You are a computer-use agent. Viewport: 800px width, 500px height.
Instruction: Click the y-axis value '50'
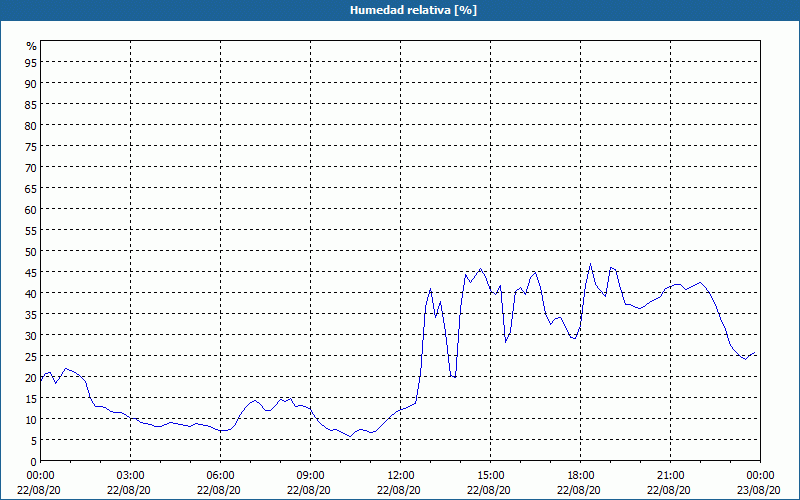[31, 252]
